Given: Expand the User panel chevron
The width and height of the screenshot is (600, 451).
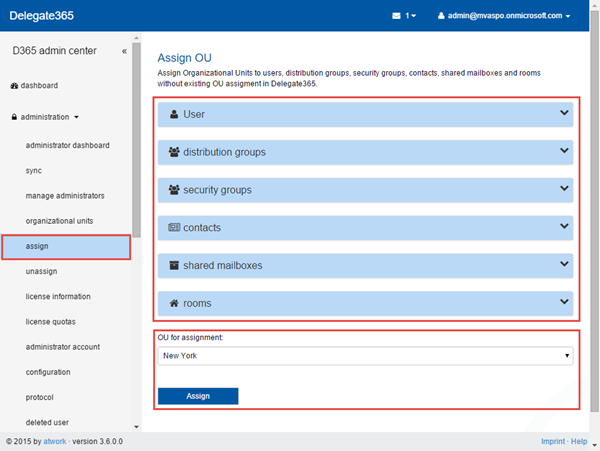Looking at the screenshot, I should pos(565,113).
